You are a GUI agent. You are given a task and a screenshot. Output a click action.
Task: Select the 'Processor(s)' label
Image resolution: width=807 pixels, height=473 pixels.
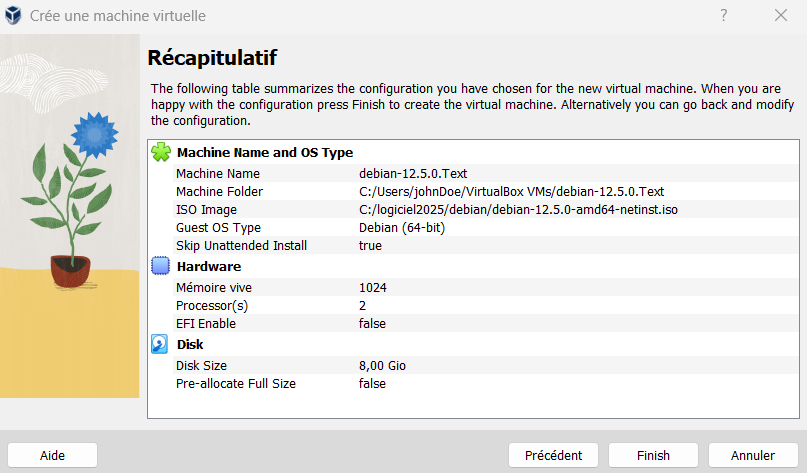click(x=212, y=306)
